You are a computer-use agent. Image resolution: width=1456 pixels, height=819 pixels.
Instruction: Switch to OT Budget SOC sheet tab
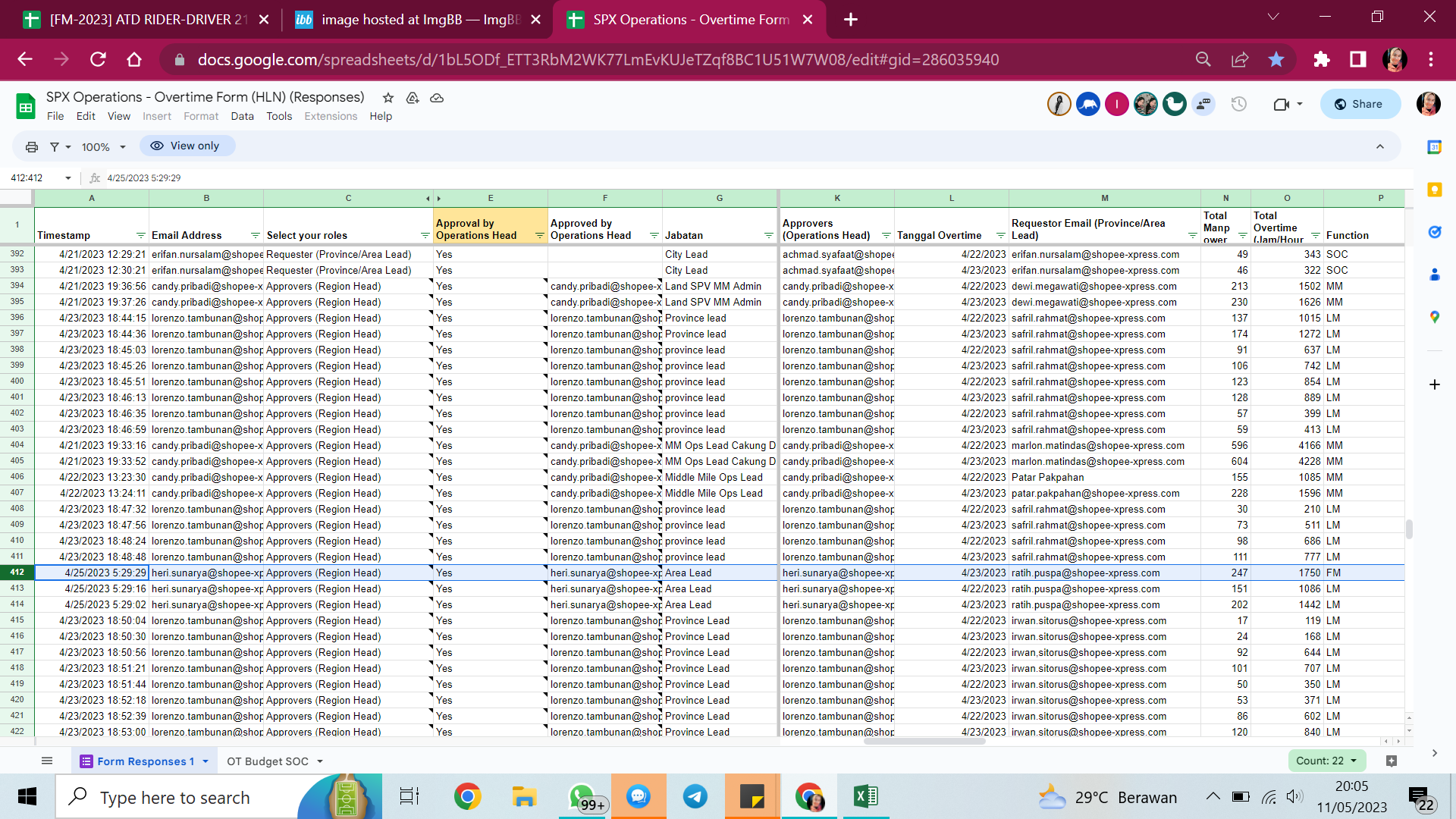pyautogui.click(x=268, y=761)
